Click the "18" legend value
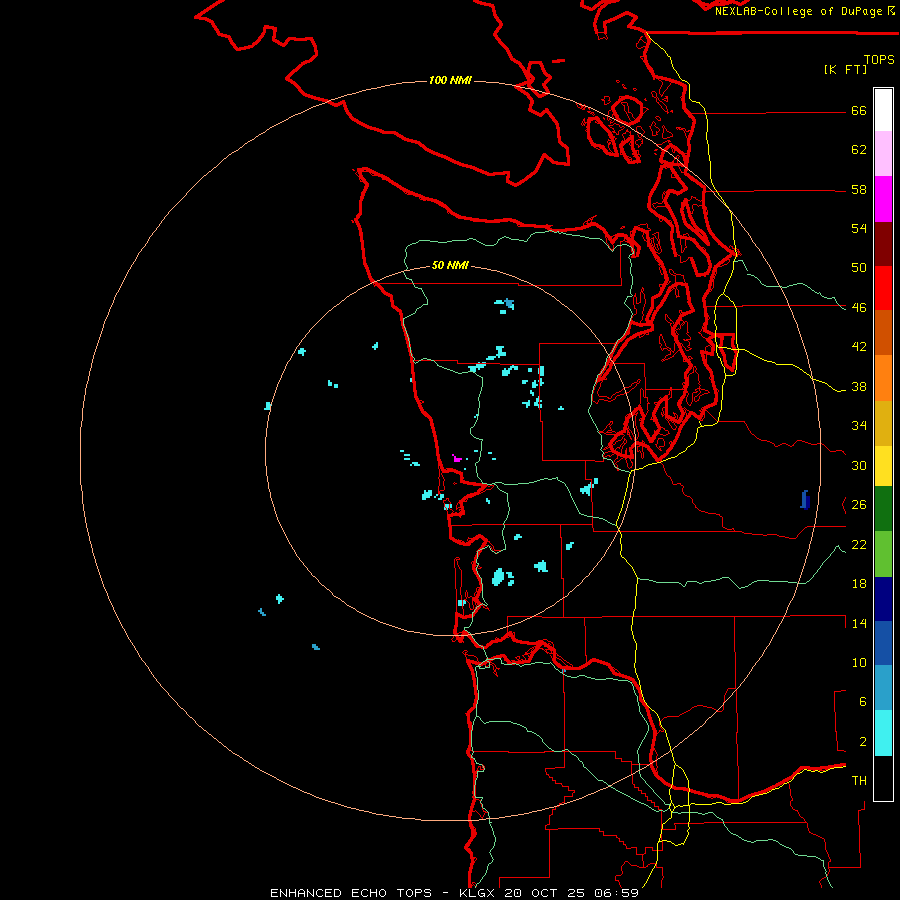Image resolution: width=900 pixels, height=900 pixels. (x=859, y=584)
